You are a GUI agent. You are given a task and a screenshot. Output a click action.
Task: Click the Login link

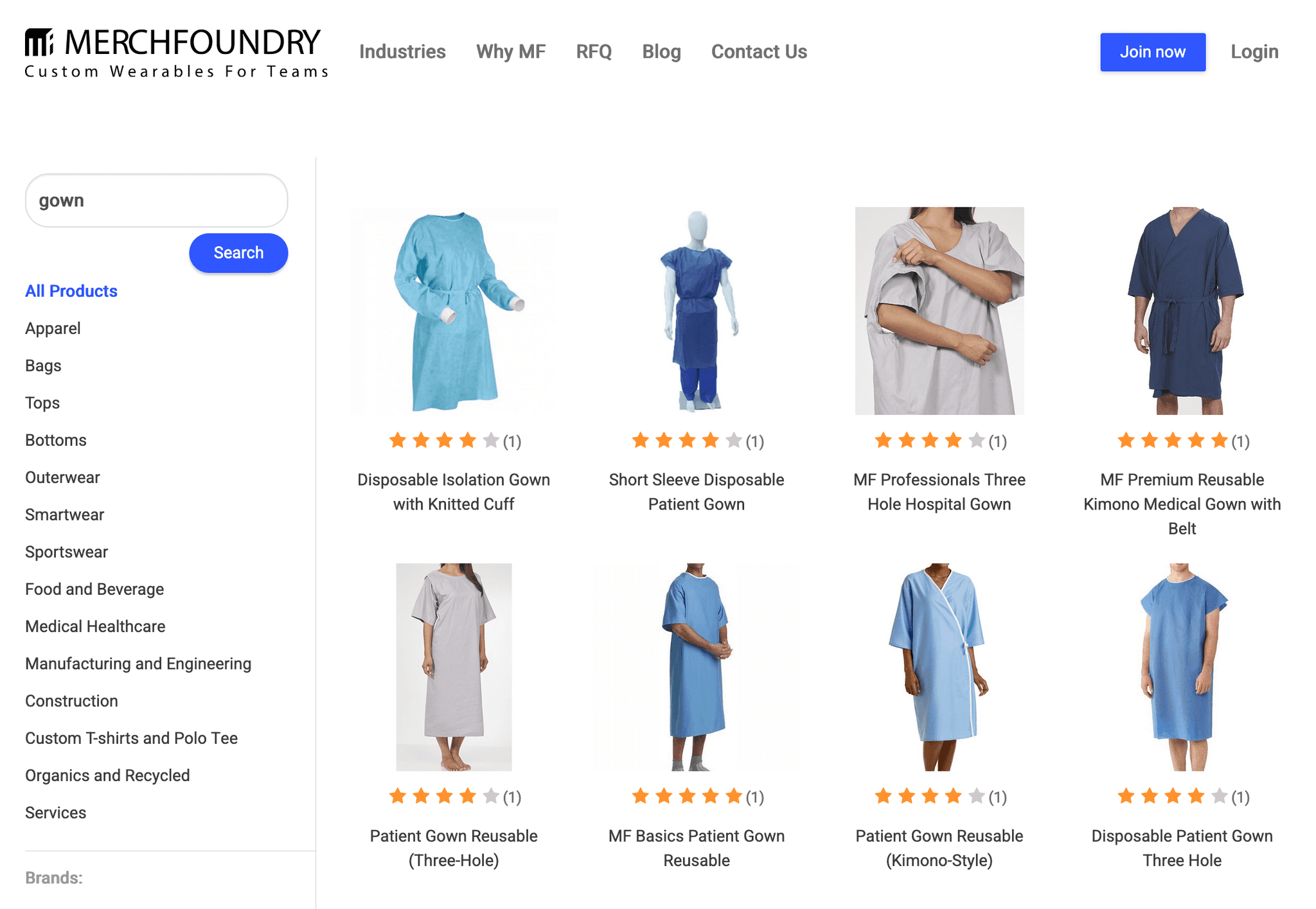[1254, 51]
